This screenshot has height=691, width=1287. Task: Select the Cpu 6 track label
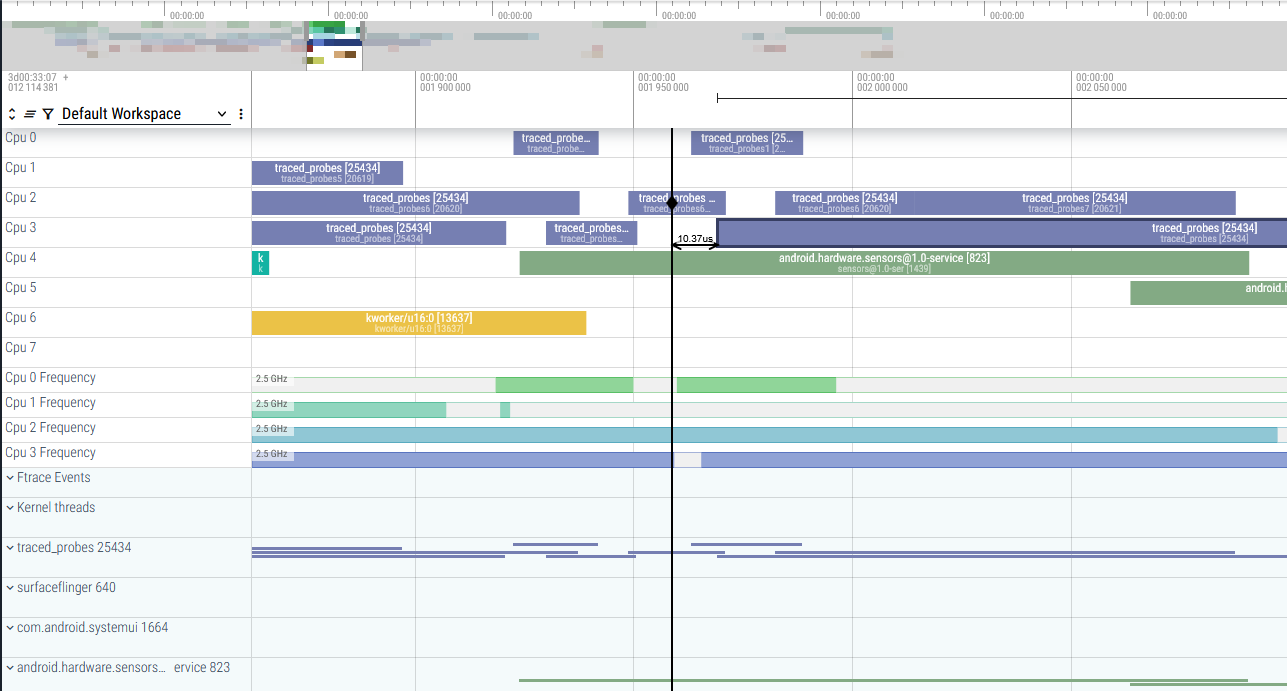click(x=21, y=318)
